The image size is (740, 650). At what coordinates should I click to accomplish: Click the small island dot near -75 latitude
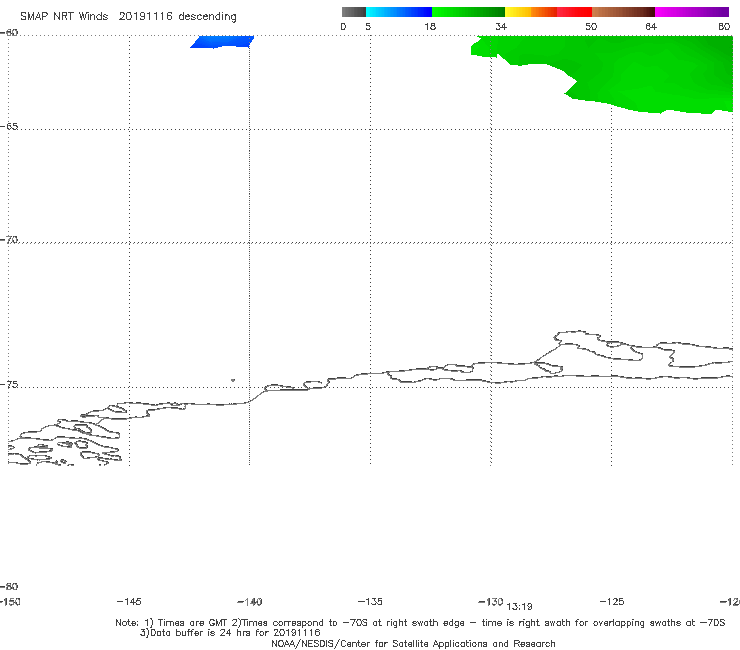[x=233, y=380]
